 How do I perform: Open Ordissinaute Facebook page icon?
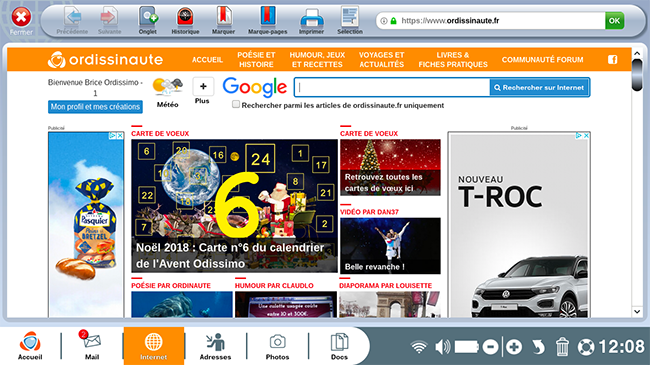pyautogui.click(x=612, y=60)
